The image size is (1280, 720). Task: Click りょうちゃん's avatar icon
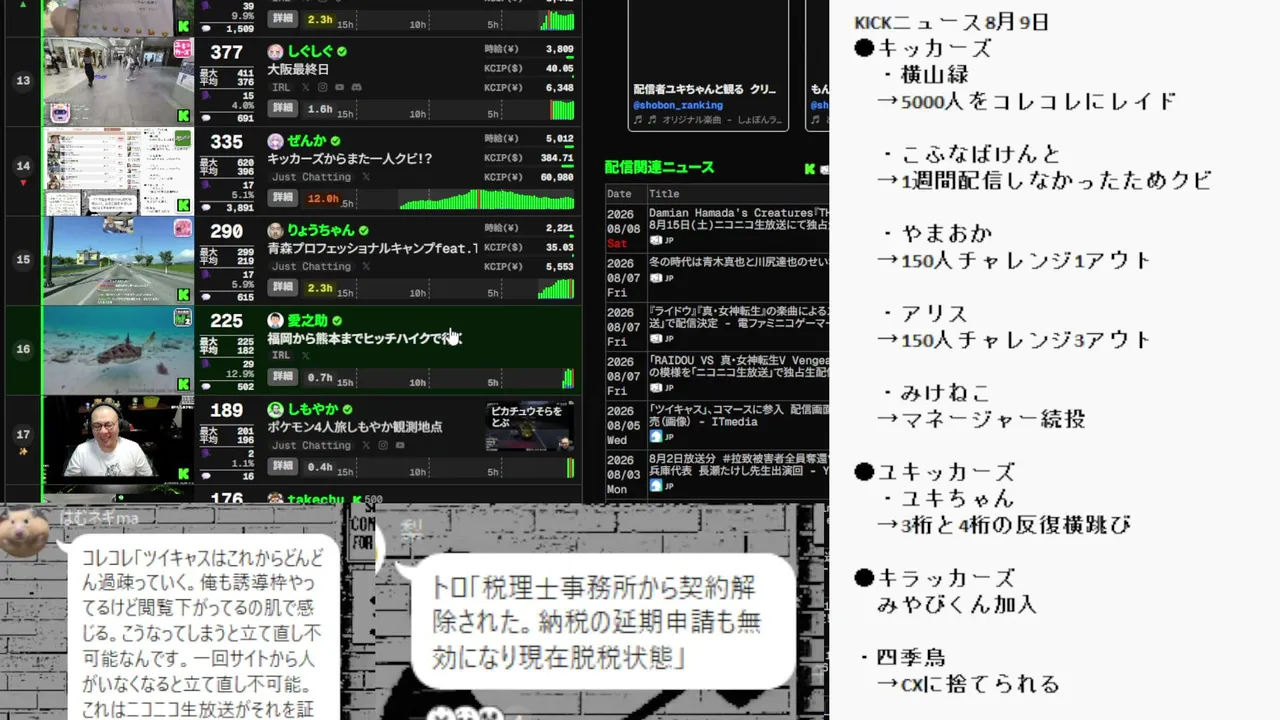click(275, 231)
